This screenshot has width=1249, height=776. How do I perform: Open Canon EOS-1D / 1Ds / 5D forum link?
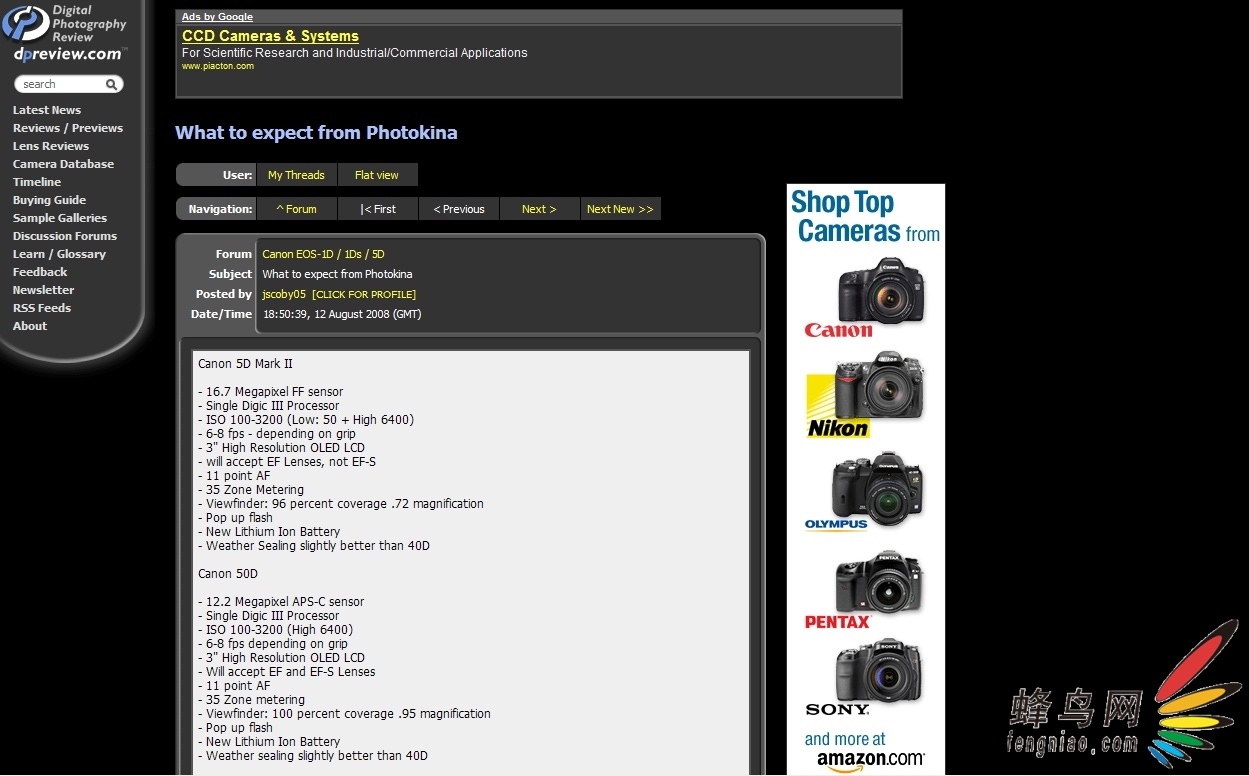(x=323, y=254)
